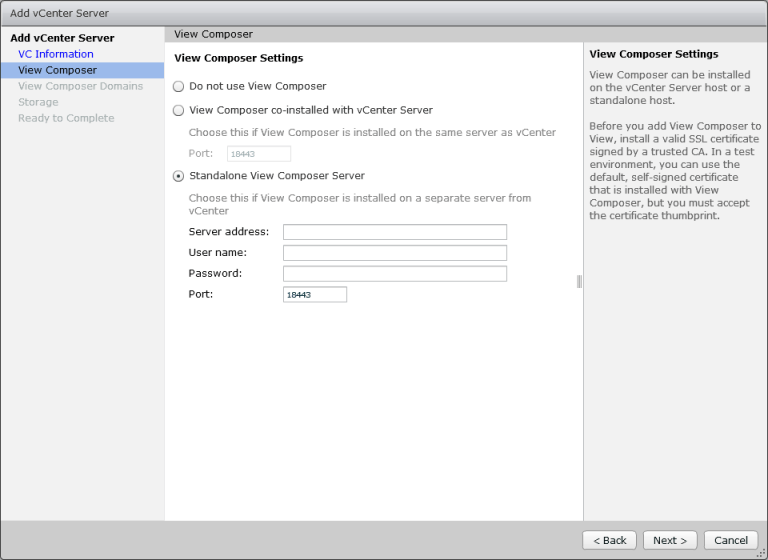The image size is (768, 560).
Task: Click the Password label
Action: 215,273
